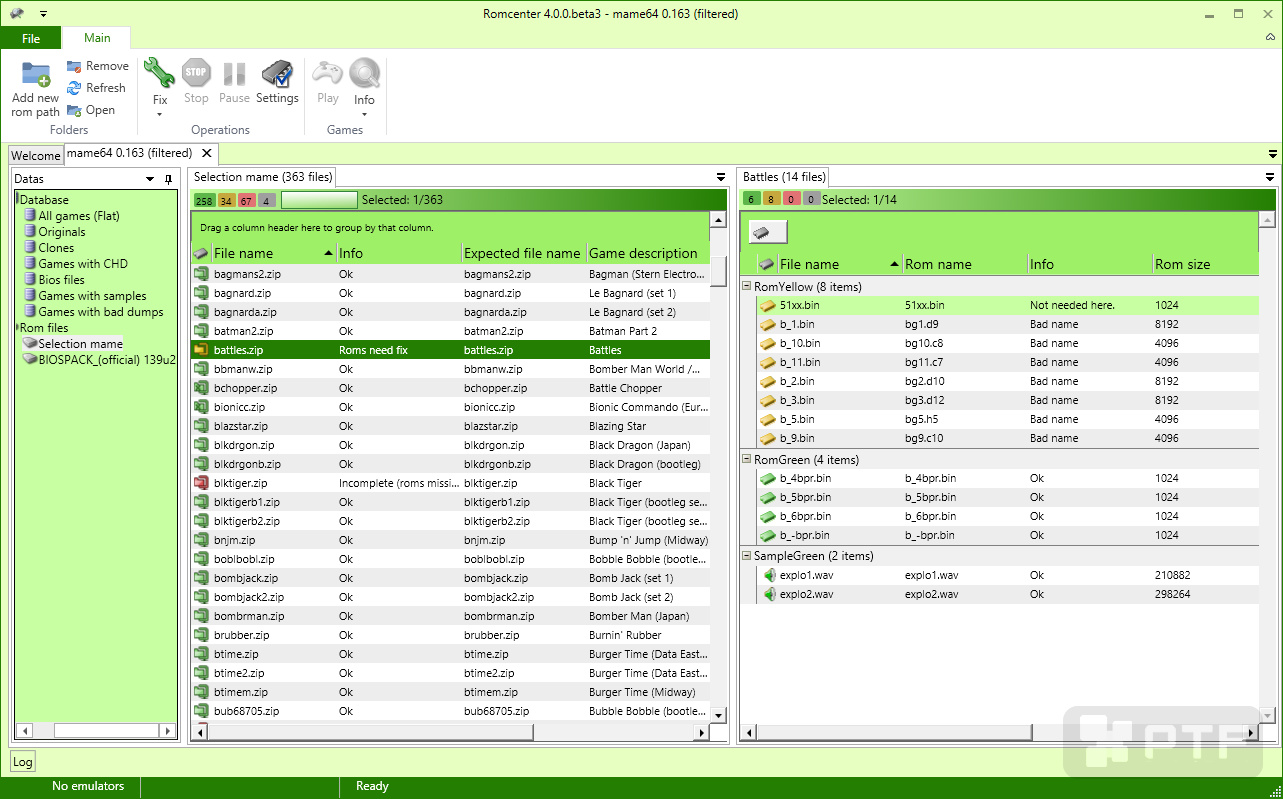The height and width of the screenshot is (799, 1283).
Task: Click the Pause operation icon
Action: click(x=234, y=74)
